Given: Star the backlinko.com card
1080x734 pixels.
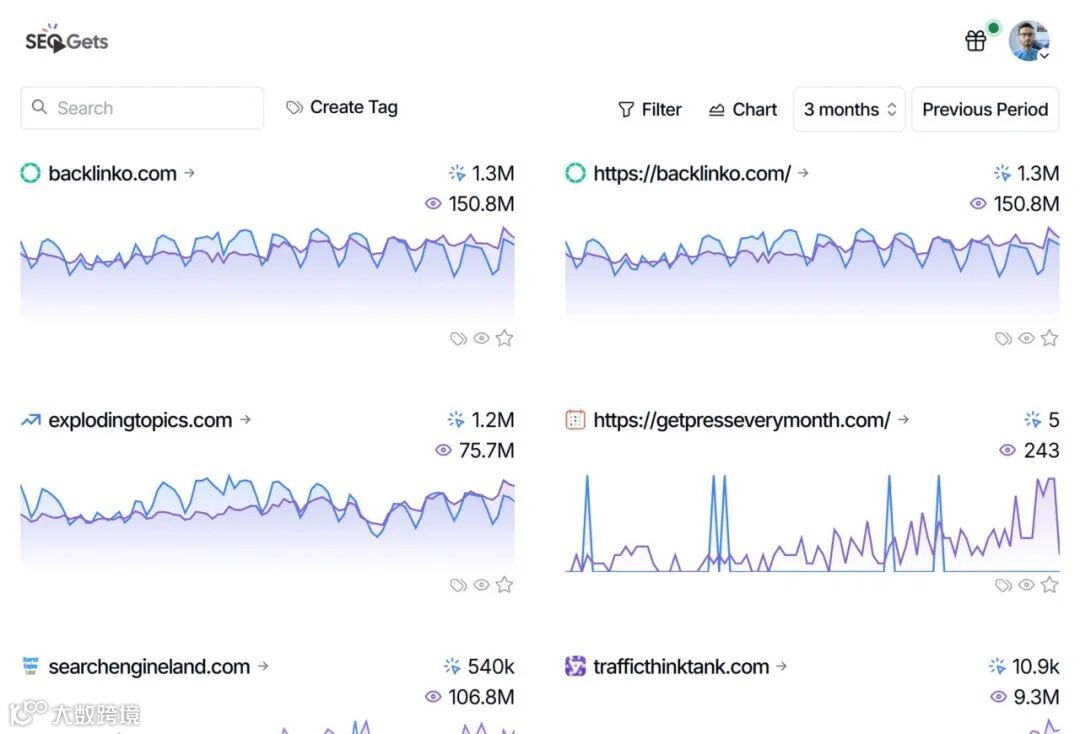Looking at the screenshot, I should click(x=504, y=338).
